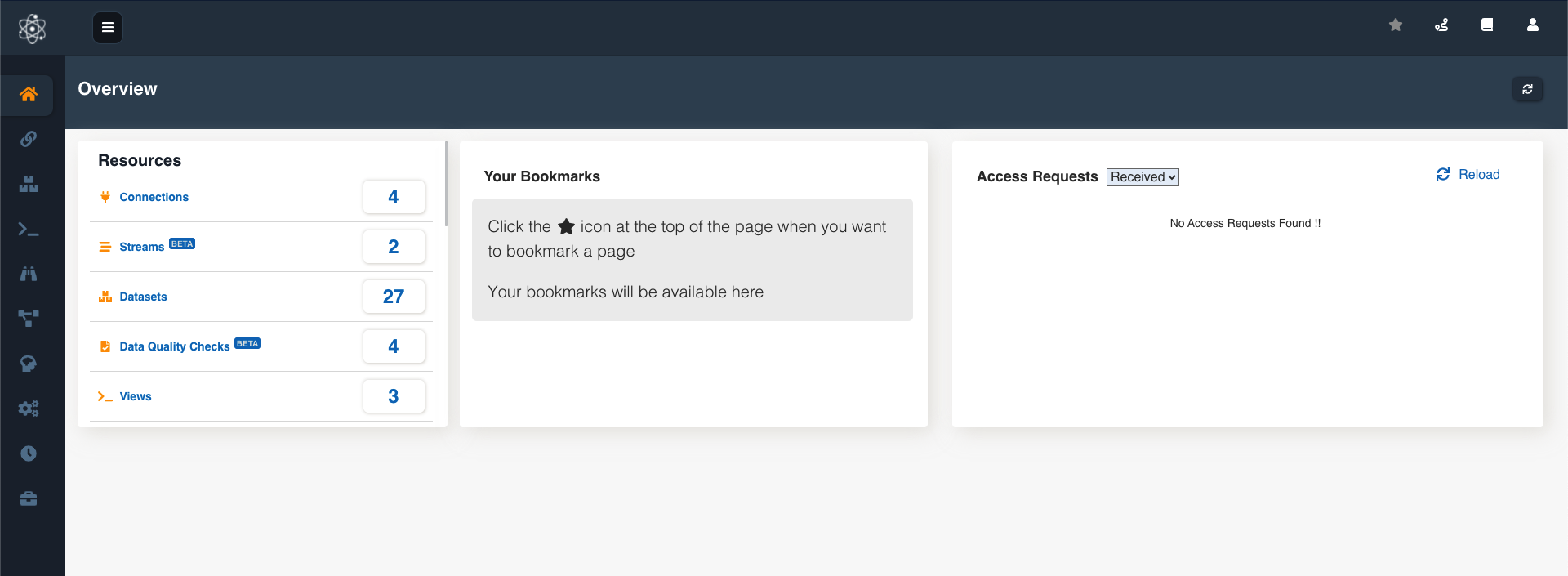
Task: Click the Resources panel scrollbar
Action: 446,185
